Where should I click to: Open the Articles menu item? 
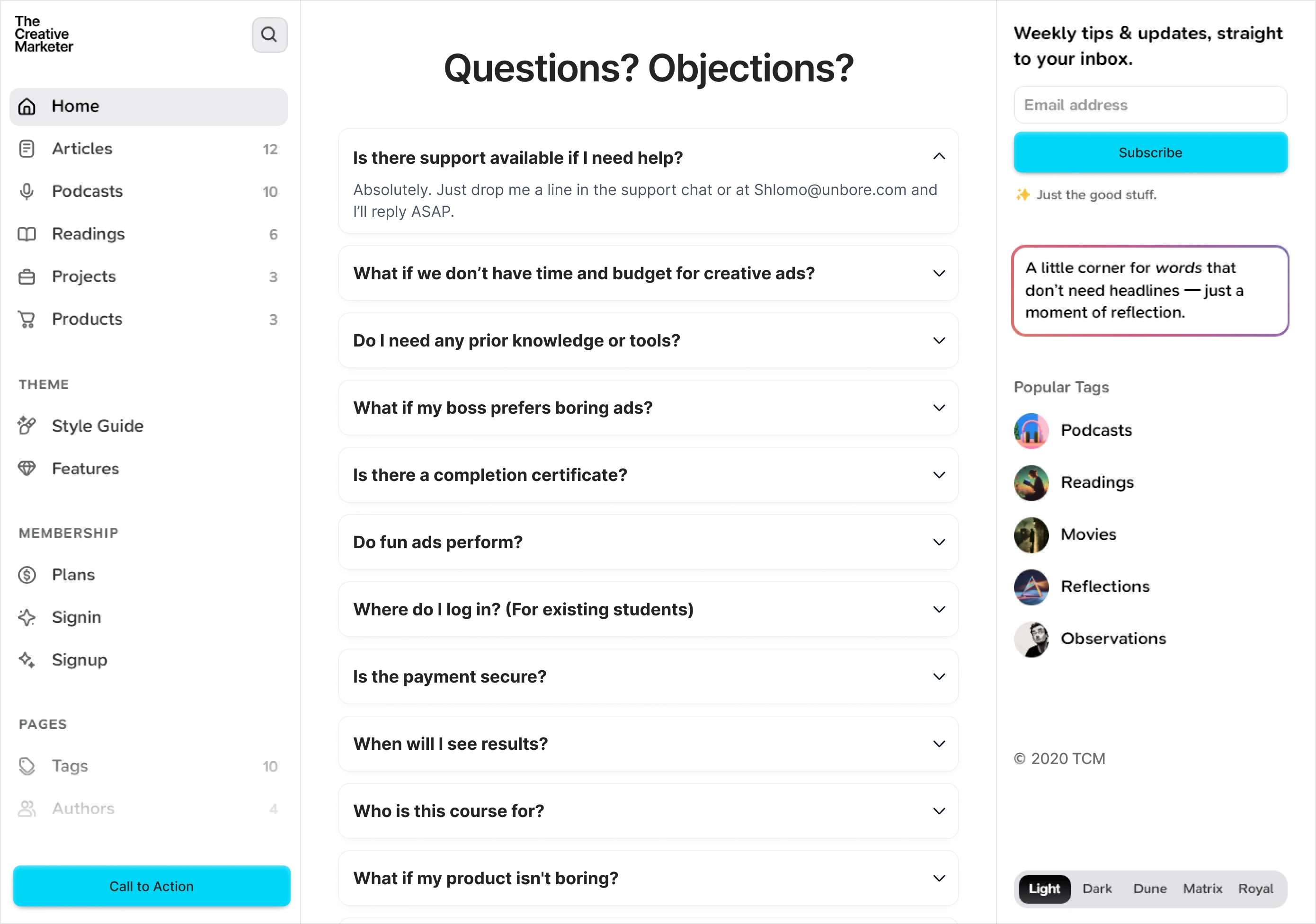[x=82, y=149]
